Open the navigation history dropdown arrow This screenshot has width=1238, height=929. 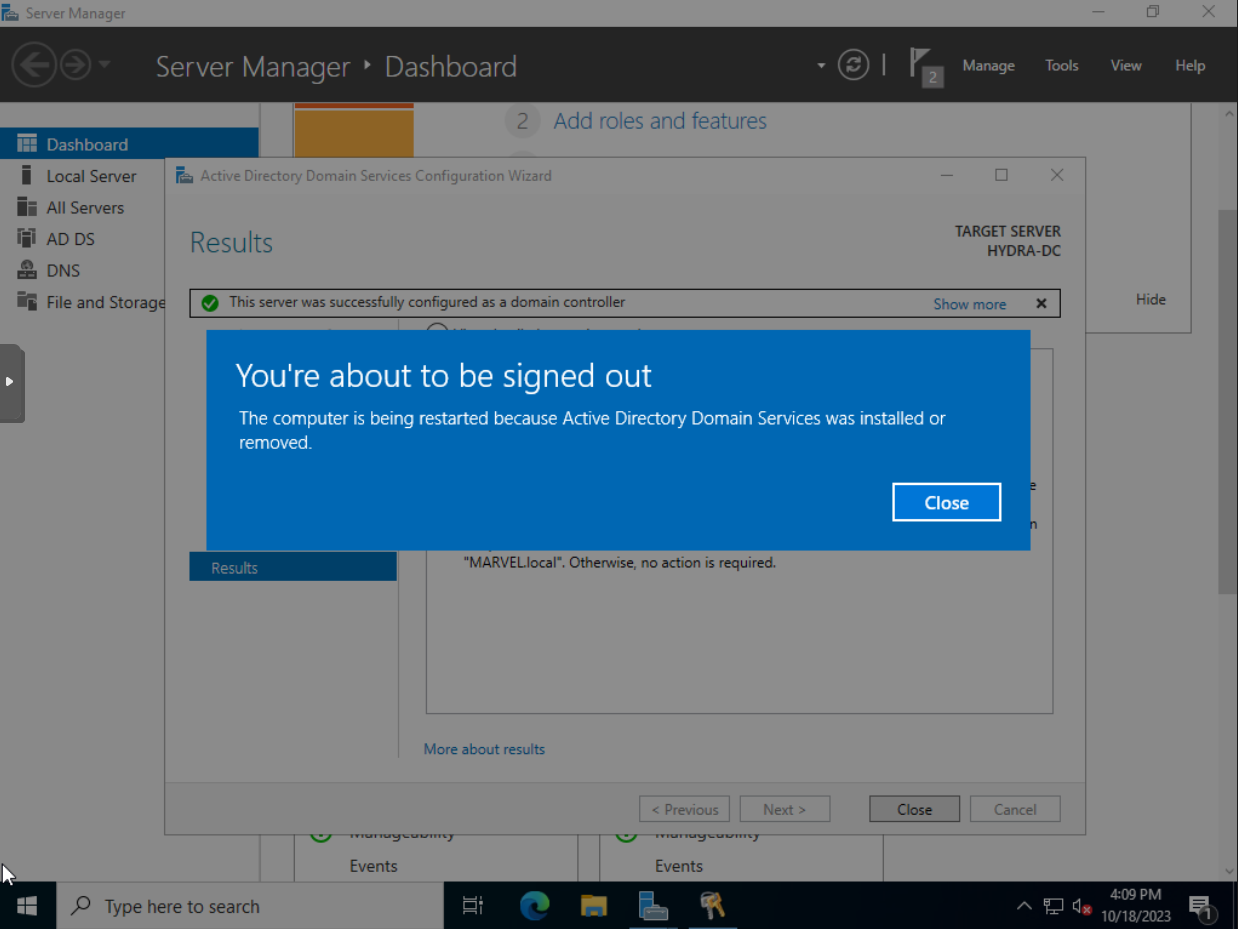point(104,66)
